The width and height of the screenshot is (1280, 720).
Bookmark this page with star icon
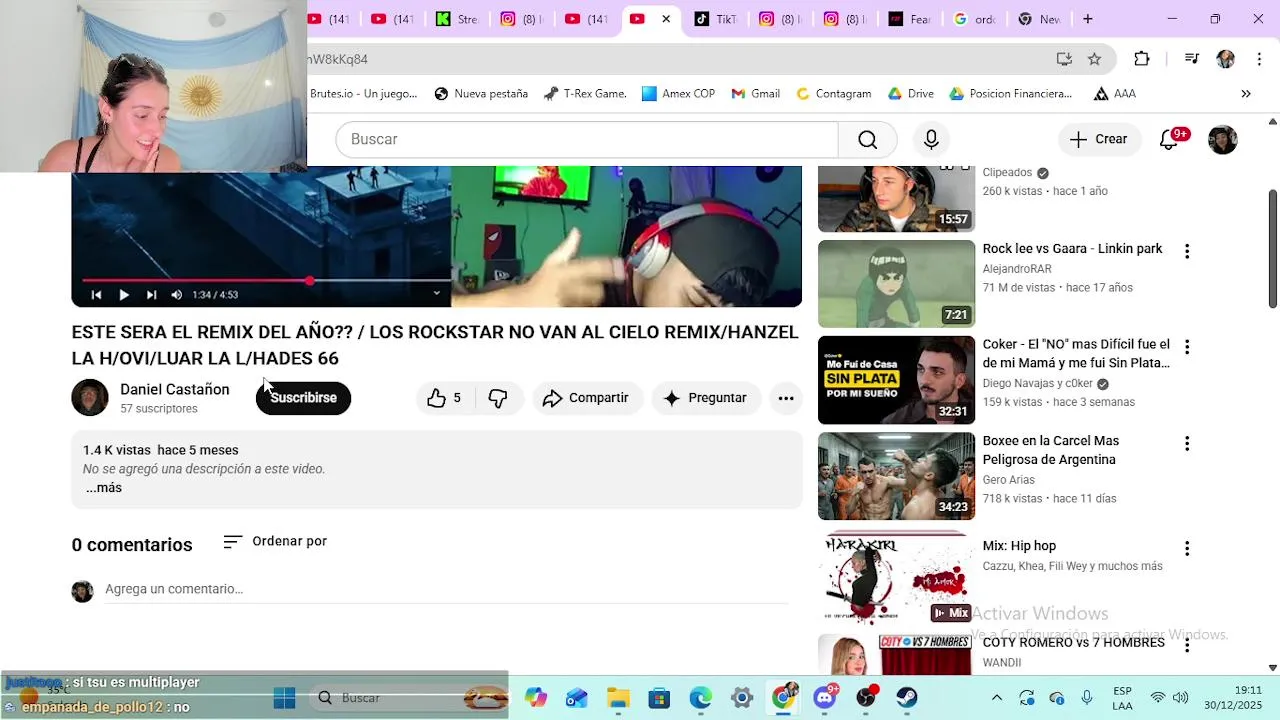1095,59
